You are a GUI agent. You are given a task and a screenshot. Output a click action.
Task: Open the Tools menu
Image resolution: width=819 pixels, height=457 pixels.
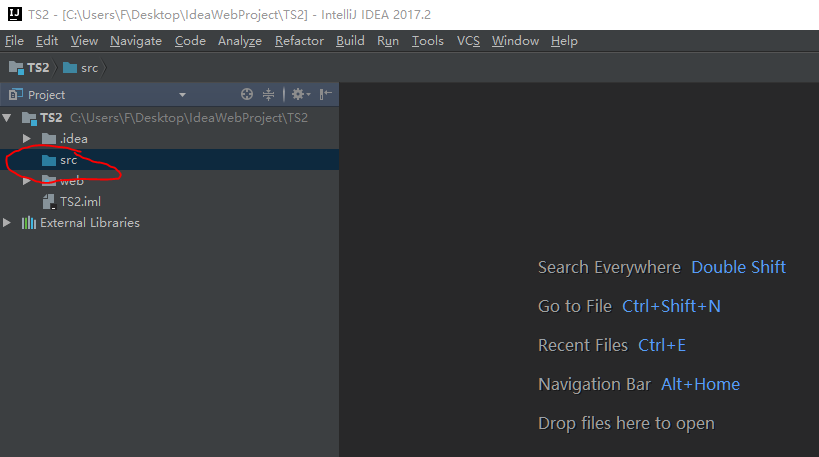427,41
